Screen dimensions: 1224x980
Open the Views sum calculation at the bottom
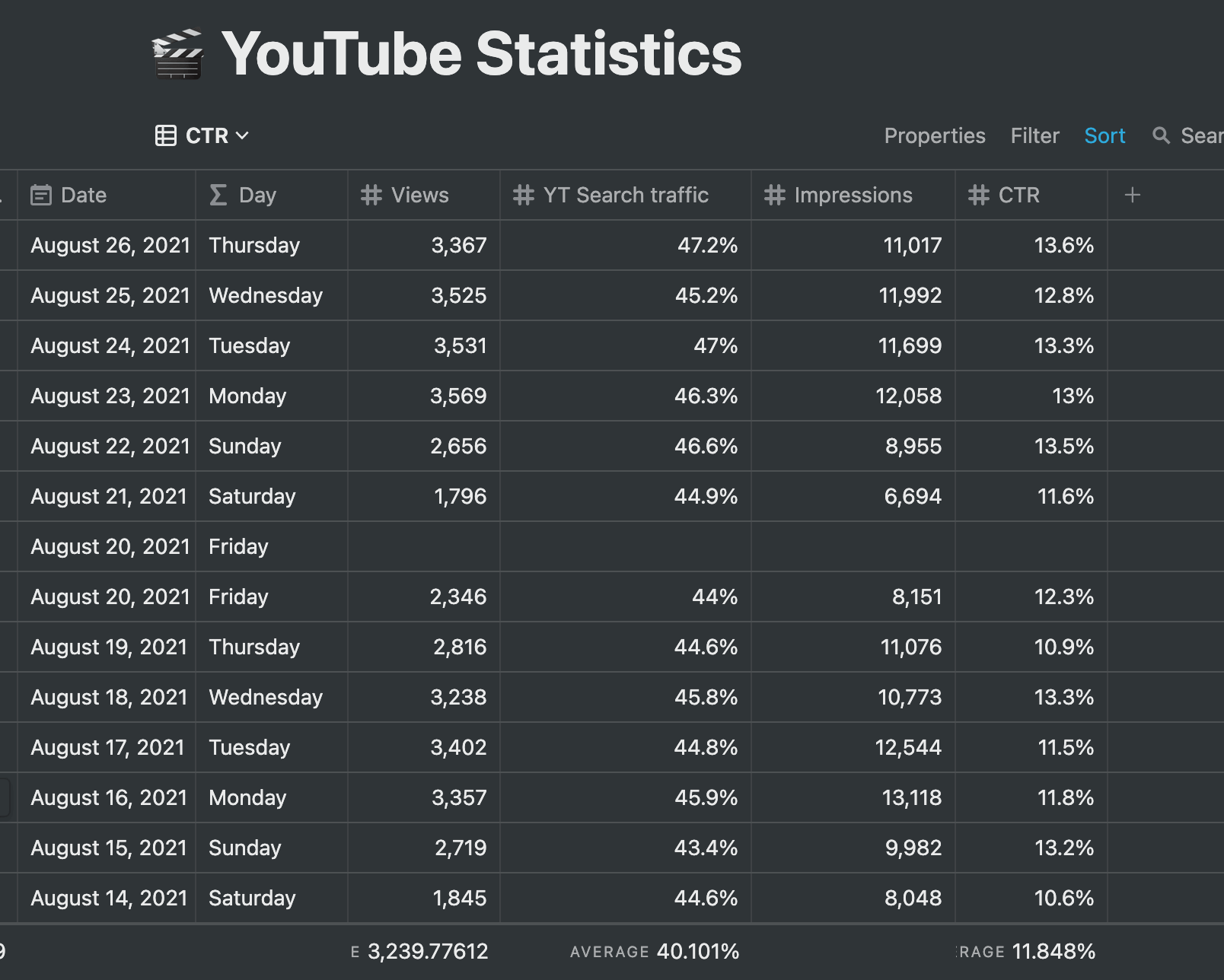click(429, 951)
